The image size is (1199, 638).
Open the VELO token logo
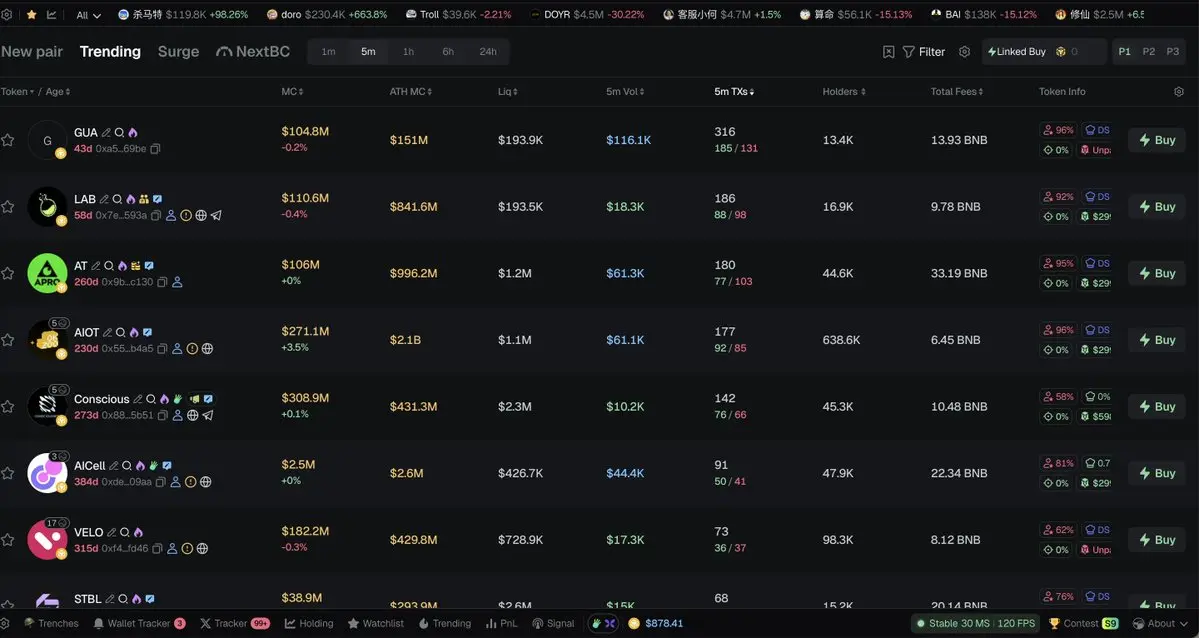tap(47, 539)
